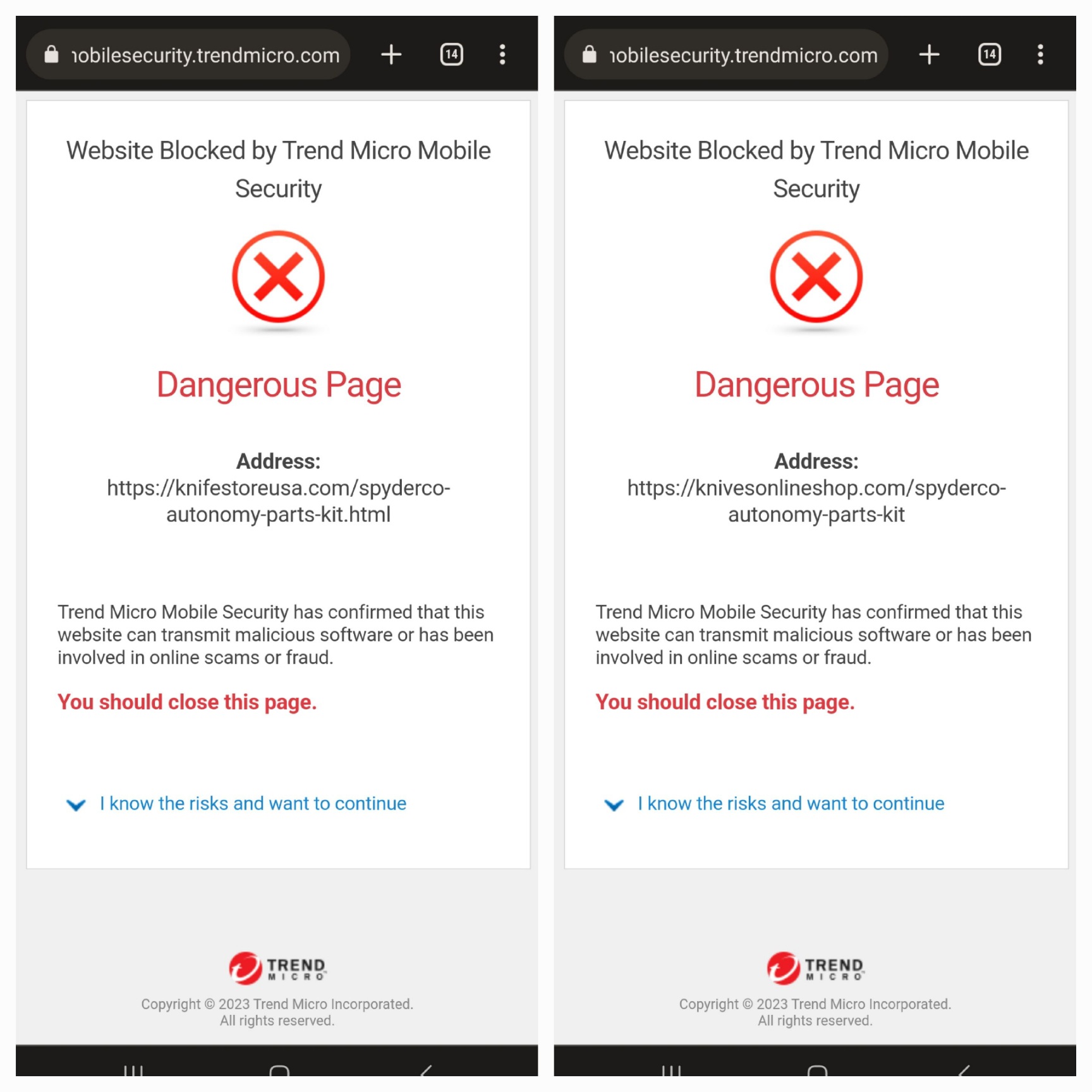Viewport: 1092px width, 1092px height.
Task: Tap the left Trend Micro logo
Action: pyautogui.click(x=277, y=968)
